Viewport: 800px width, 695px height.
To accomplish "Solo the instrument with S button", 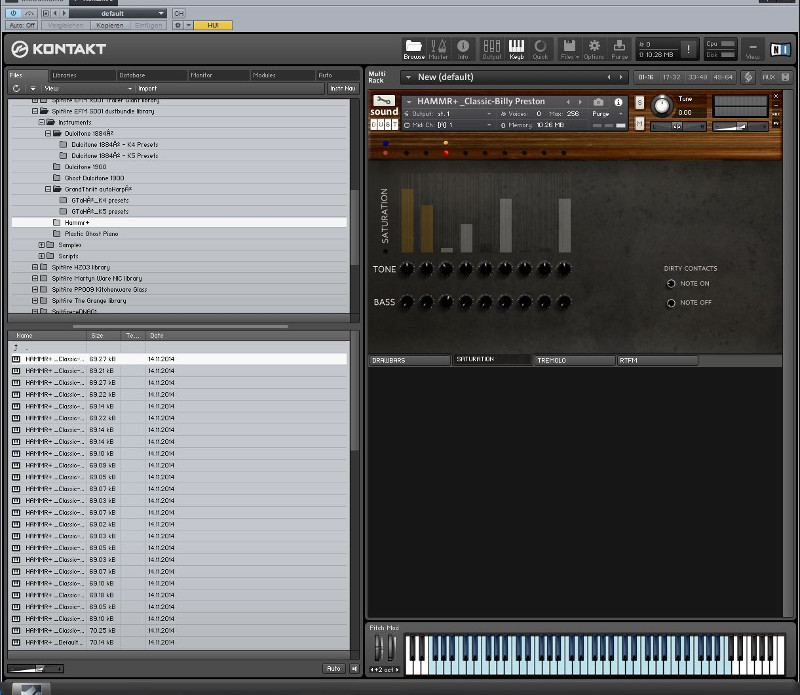I will [x=639, y=102].
